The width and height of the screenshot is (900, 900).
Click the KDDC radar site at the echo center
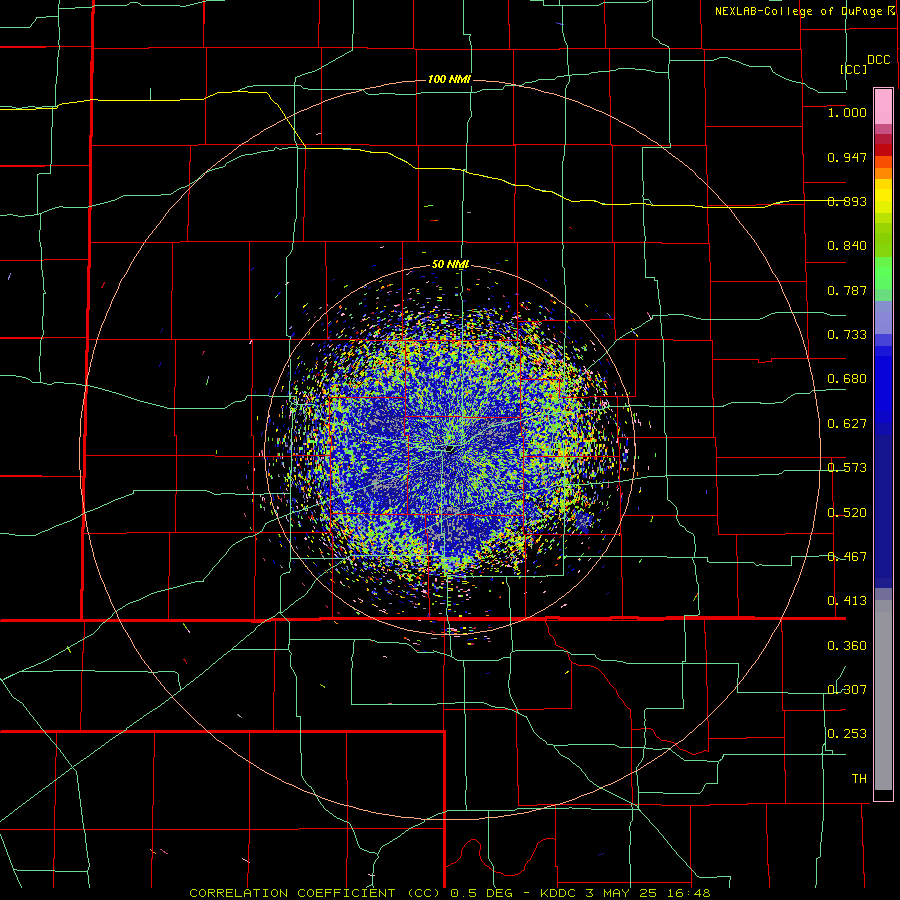pos(450,449)
